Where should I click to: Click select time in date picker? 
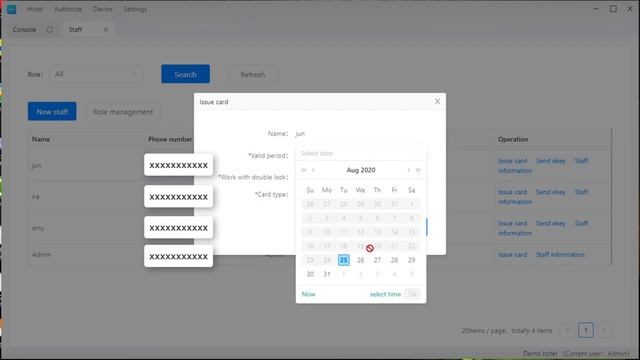click(385, 294)
